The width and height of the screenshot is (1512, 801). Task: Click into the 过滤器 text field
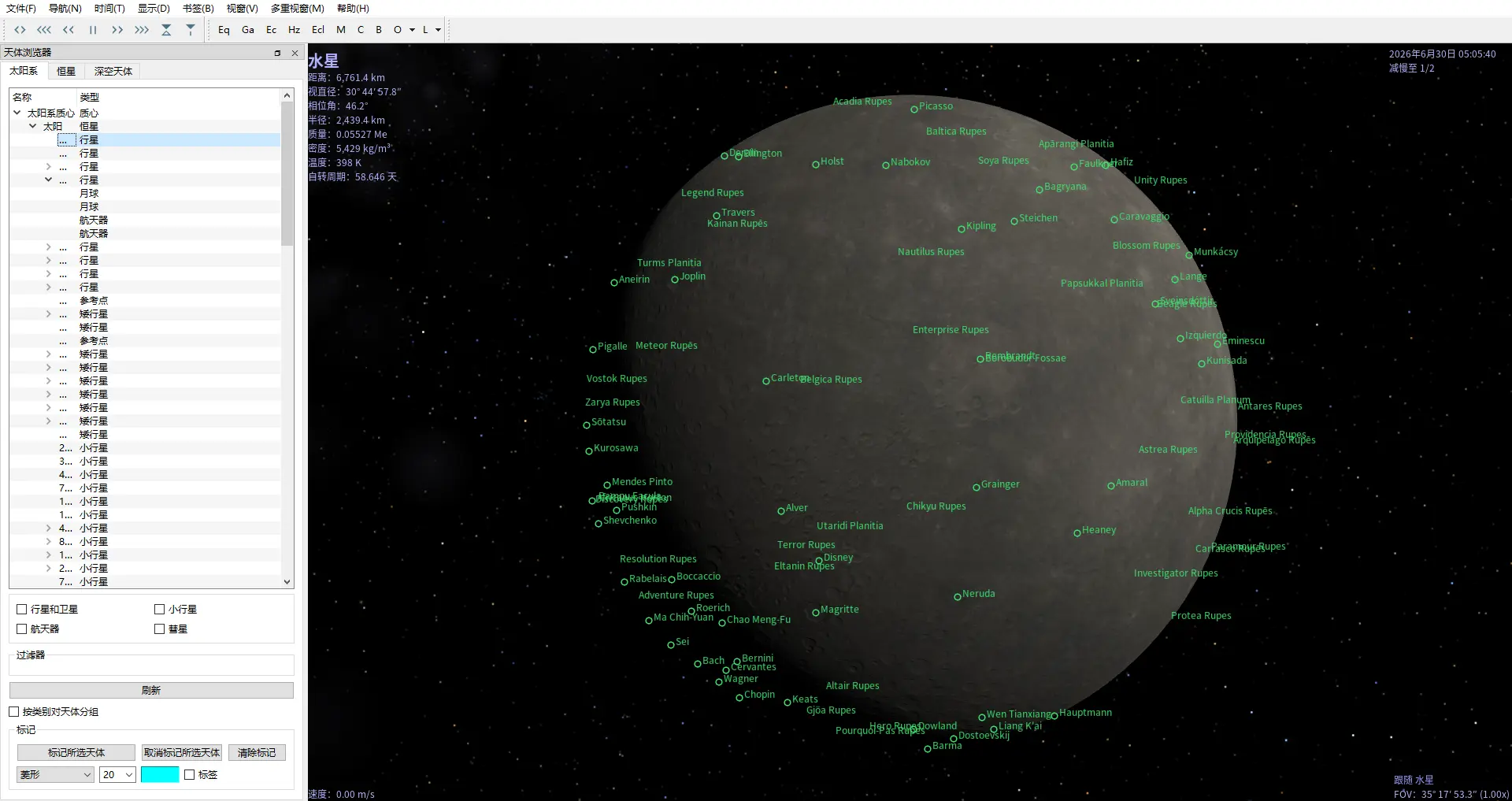click(x=151, y=666)
